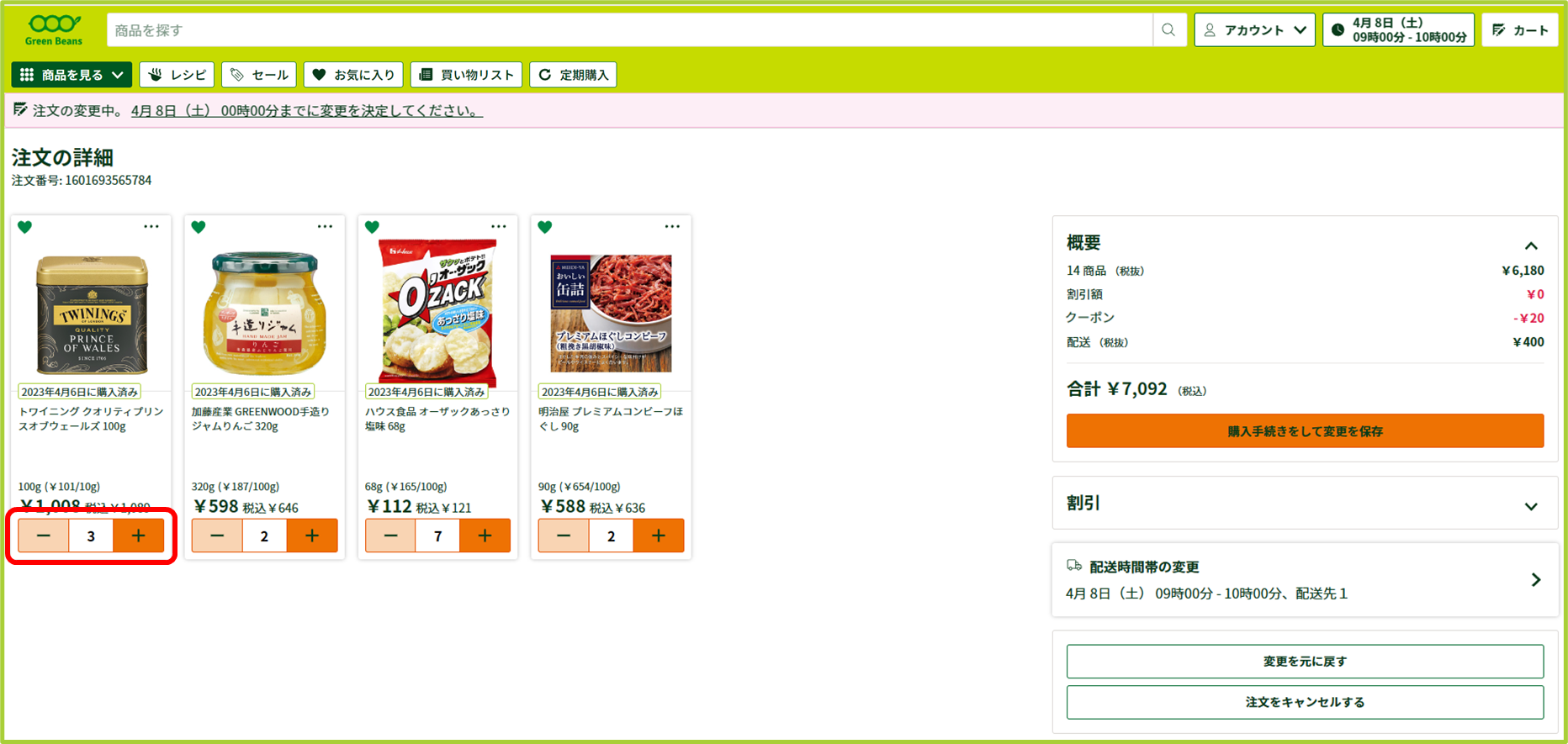The height and width of the screenshot is (744, 1568).
Task: Toggle favorite heart on Twinings tea
Action: [25, 227]
